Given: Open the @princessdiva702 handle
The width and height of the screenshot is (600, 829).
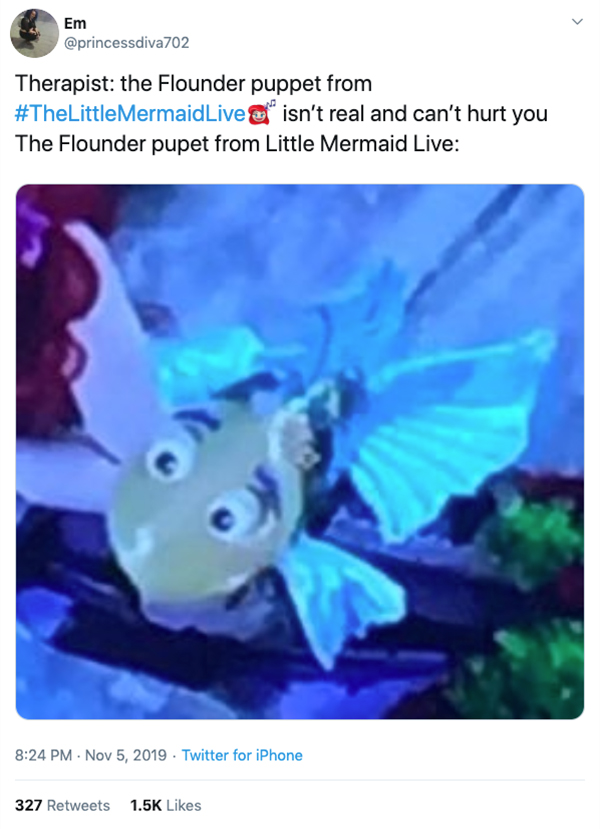Looking at the screenshot, I should point(126,42).
